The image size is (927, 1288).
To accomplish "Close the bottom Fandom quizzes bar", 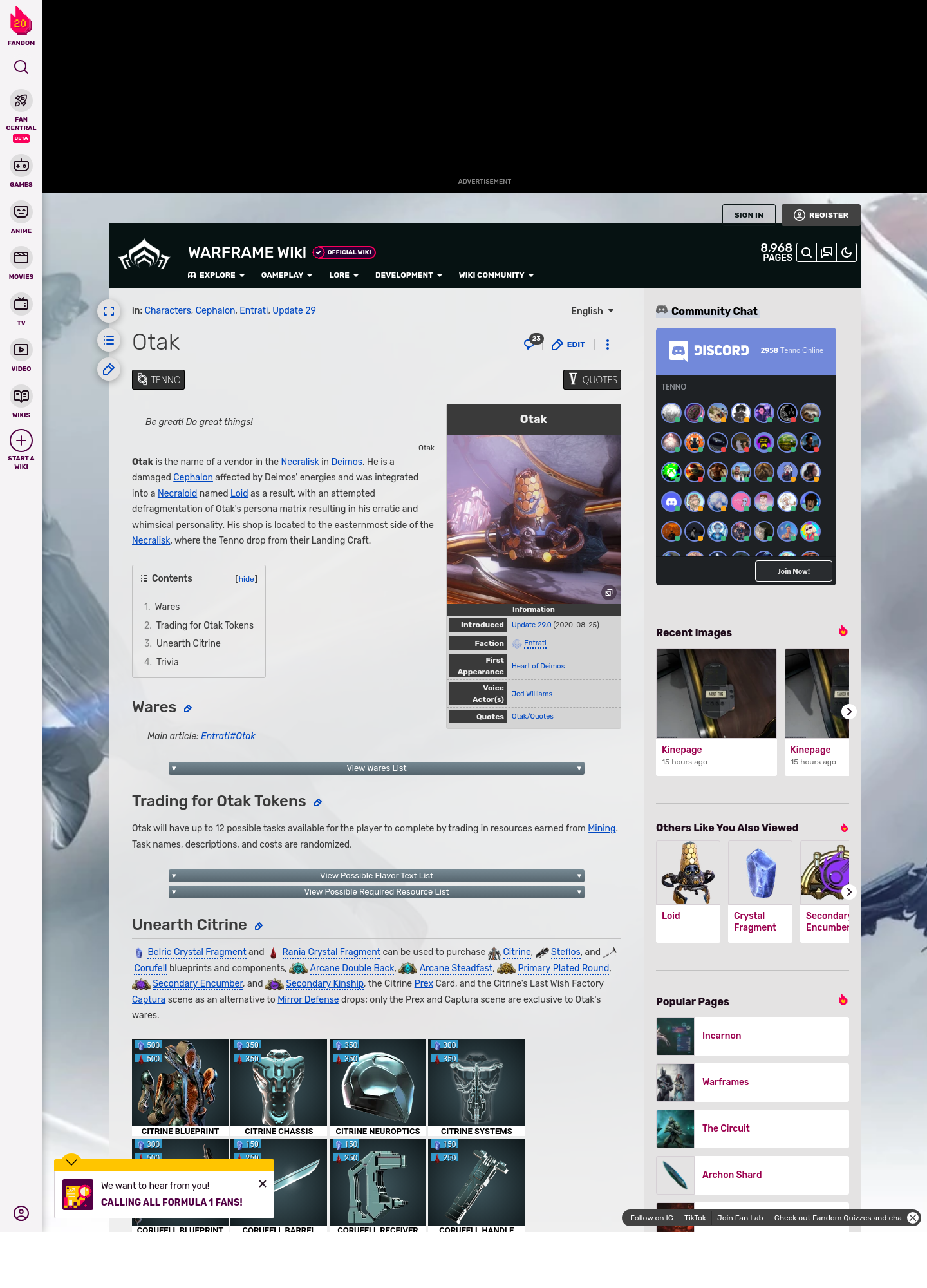I will click(913, 1218).
